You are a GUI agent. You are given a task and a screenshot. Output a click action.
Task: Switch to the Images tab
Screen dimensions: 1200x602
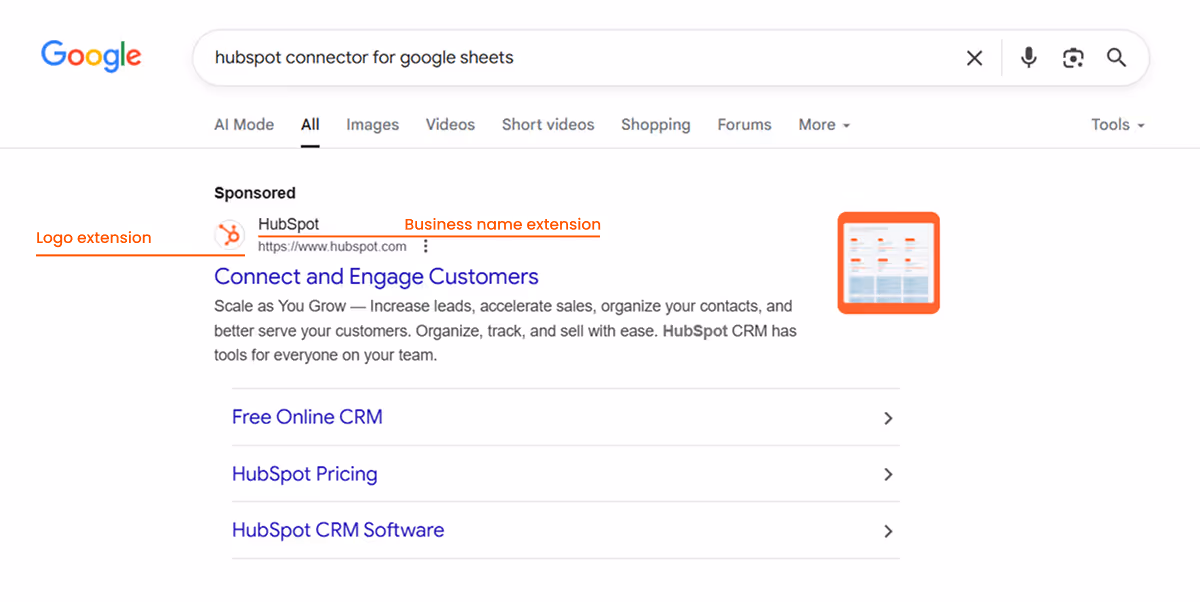click(x=372, y=124)
